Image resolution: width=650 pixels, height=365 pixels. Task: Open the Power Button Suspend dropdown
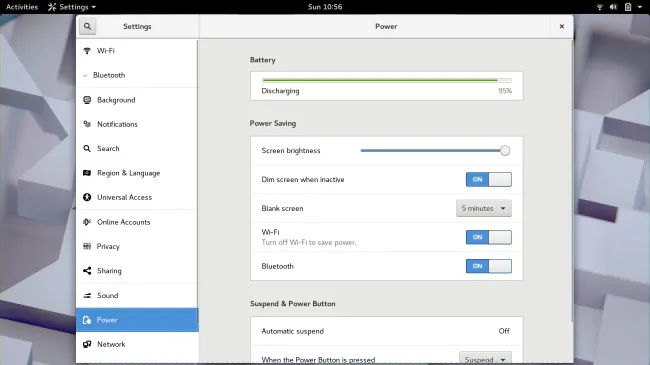[x=485, y=358]
